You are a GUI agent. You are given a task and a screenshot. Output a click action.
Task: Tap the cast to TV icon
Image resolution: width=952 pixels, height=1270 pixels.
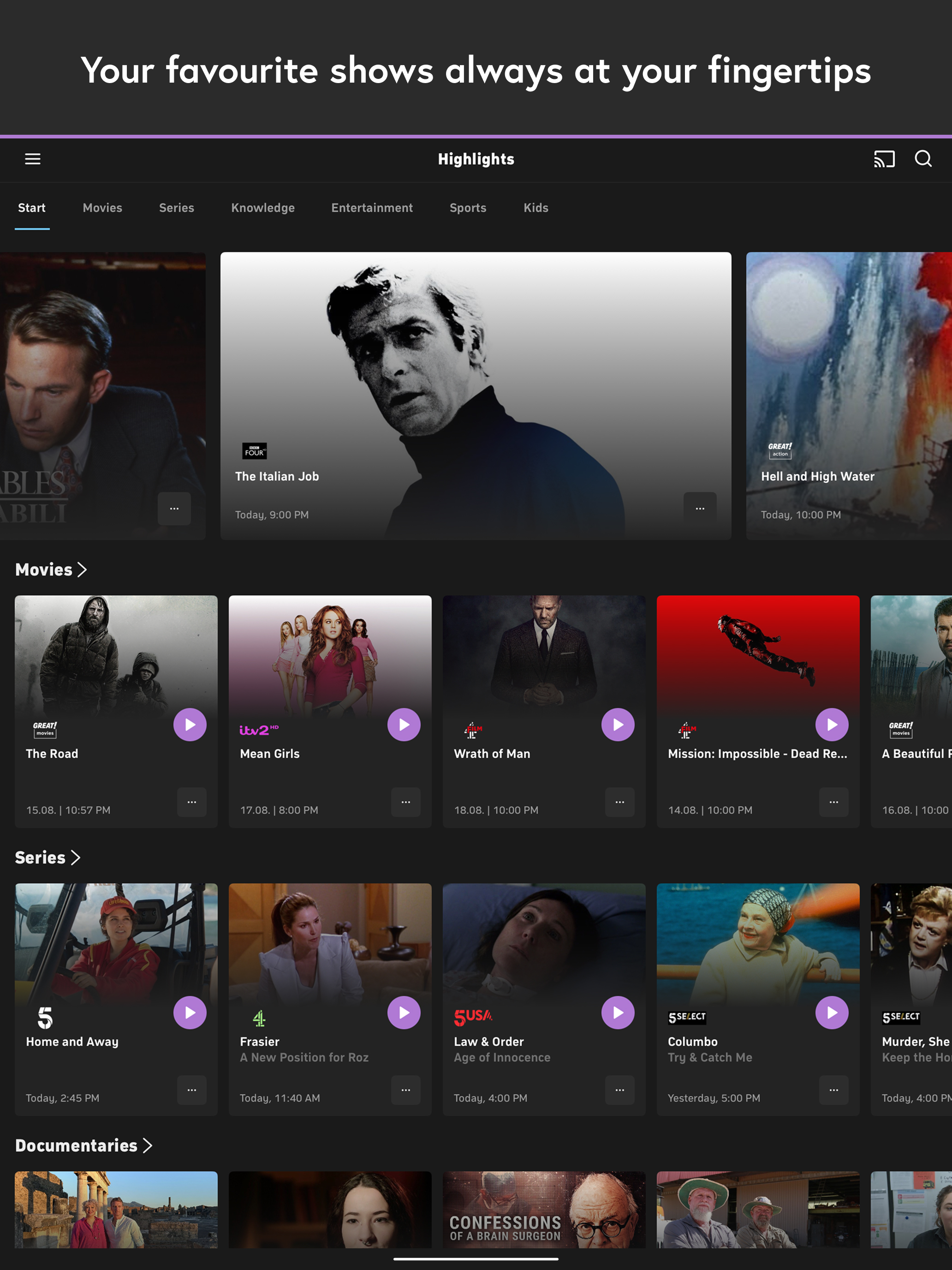pos(884,159)
